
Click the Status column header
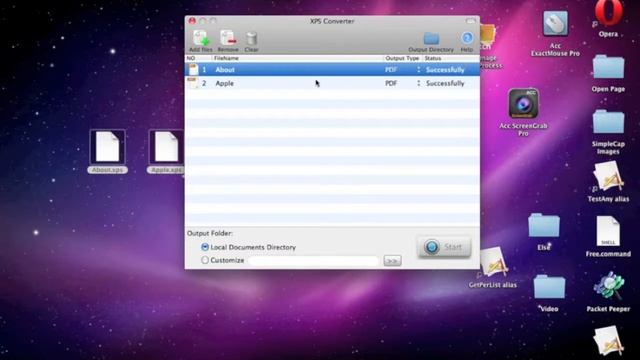433,58
